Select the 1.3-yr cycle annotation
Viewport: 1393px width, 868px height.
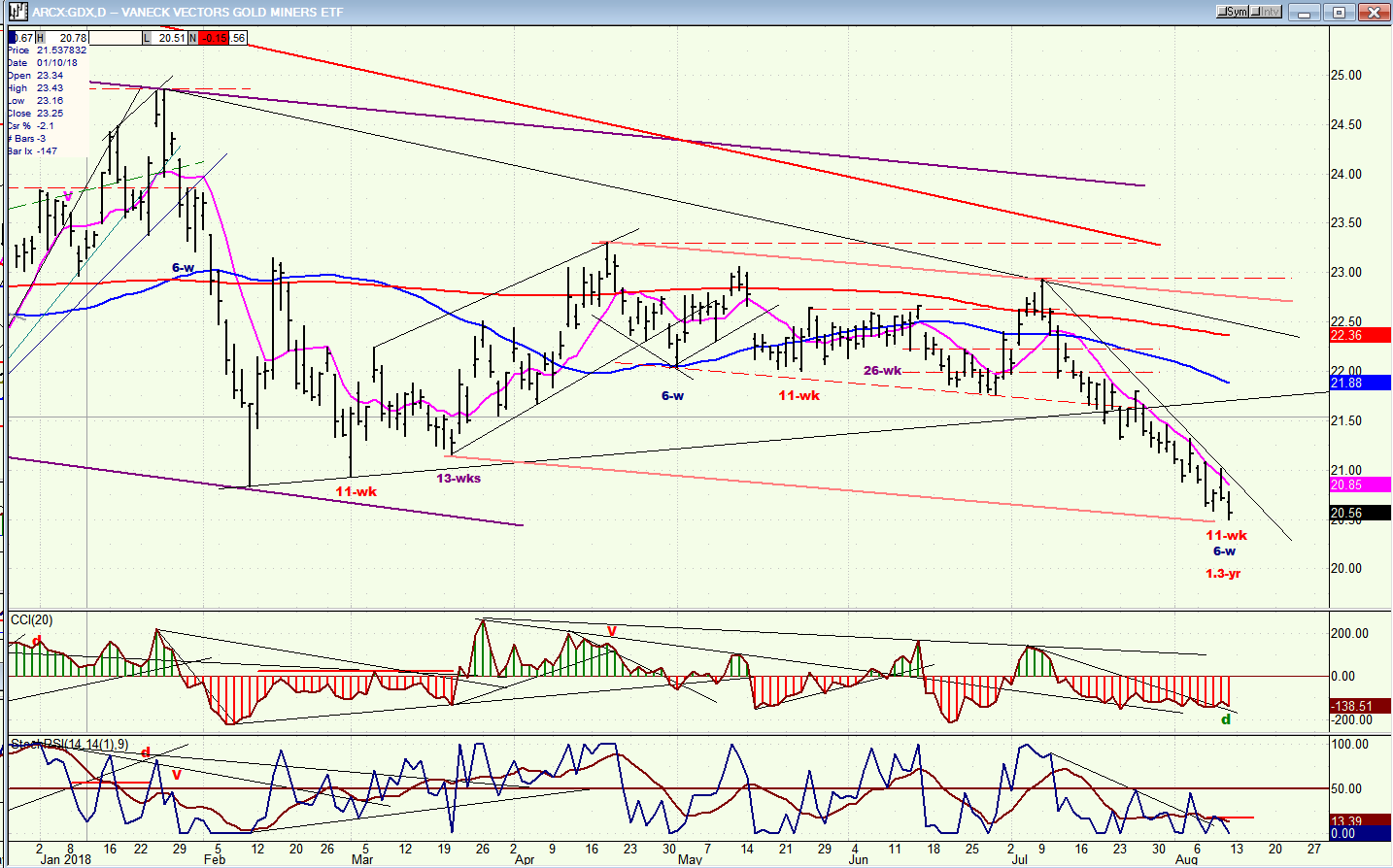(1223, 574)
